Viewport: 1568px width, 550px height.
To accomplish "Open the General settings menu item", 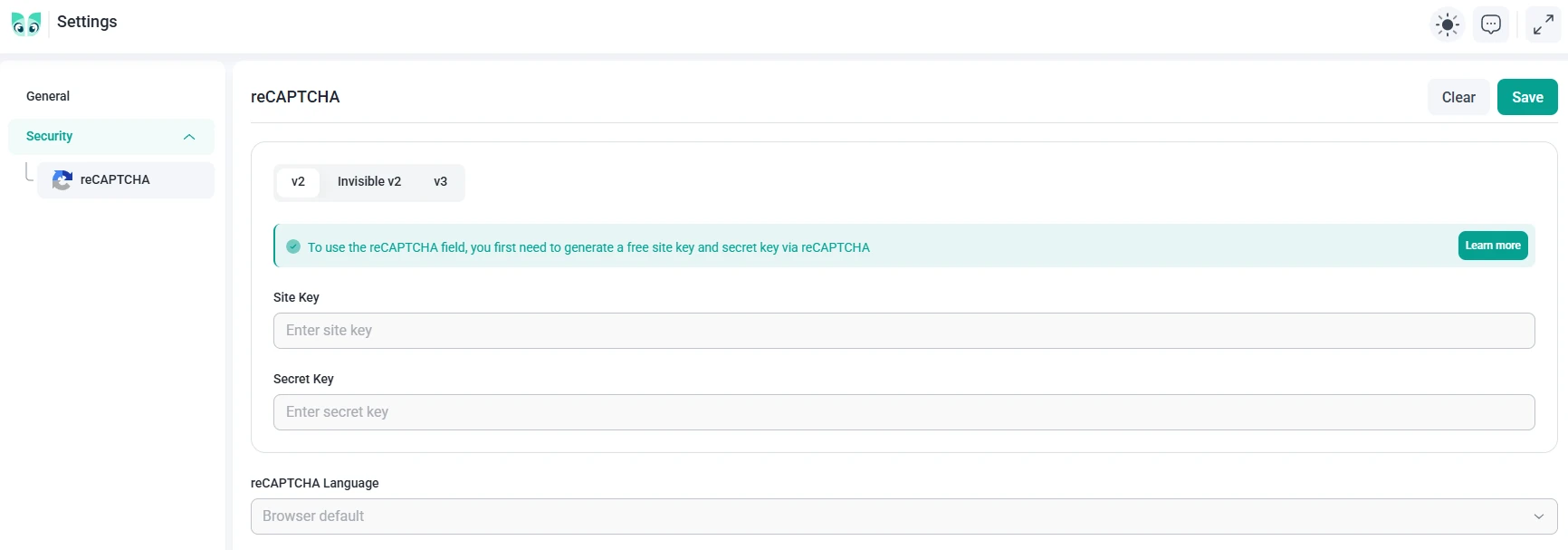I will 48,96.
